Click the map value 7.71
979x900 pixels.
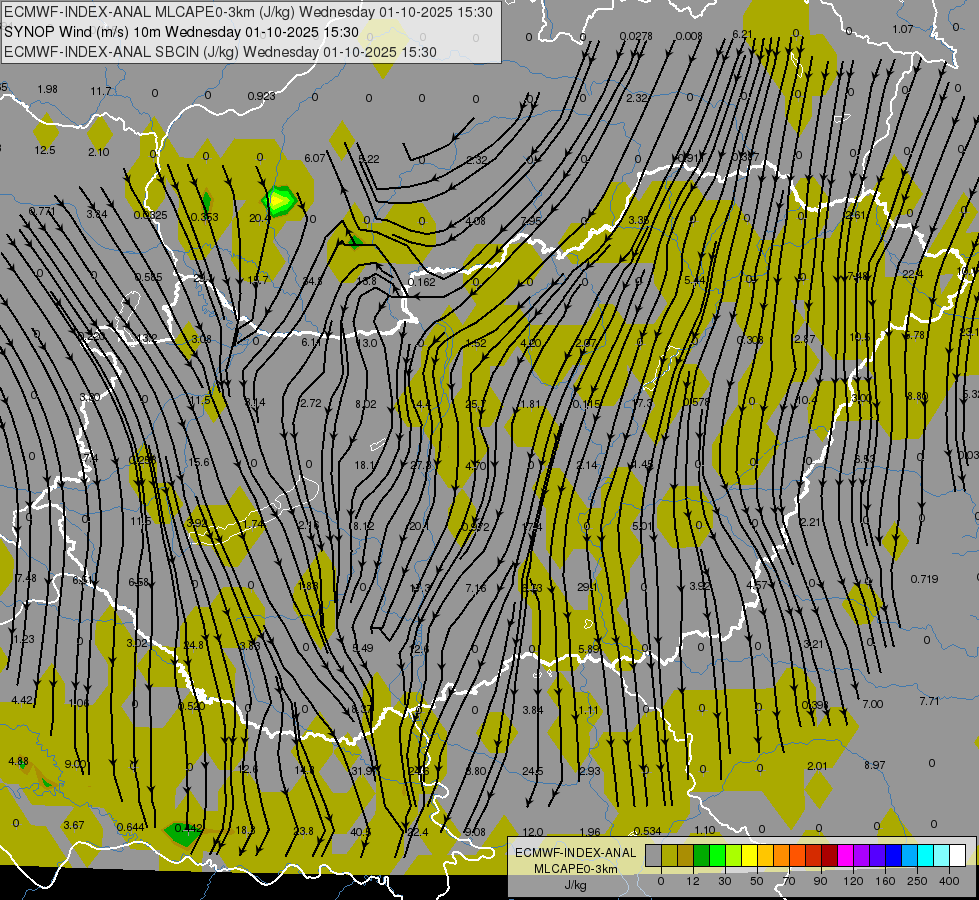[929, 701]
